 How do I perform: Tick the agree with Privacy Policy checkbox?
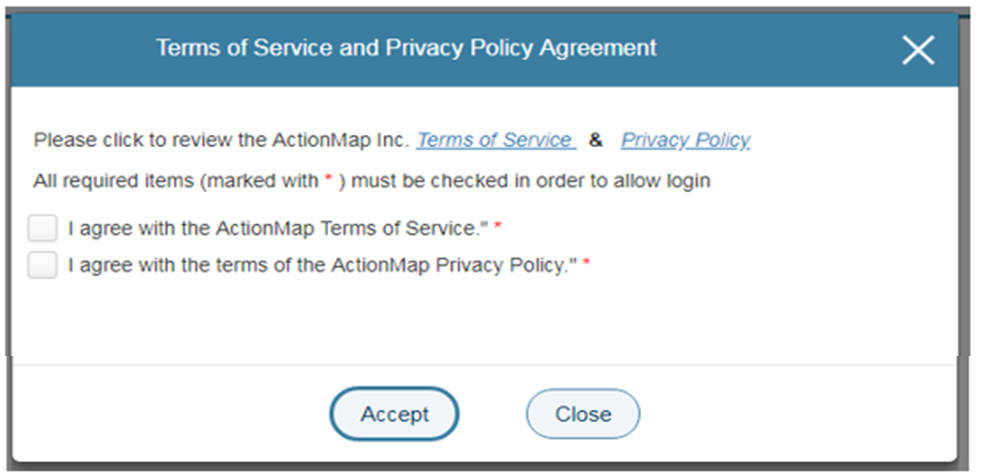(x=43, y=265)
